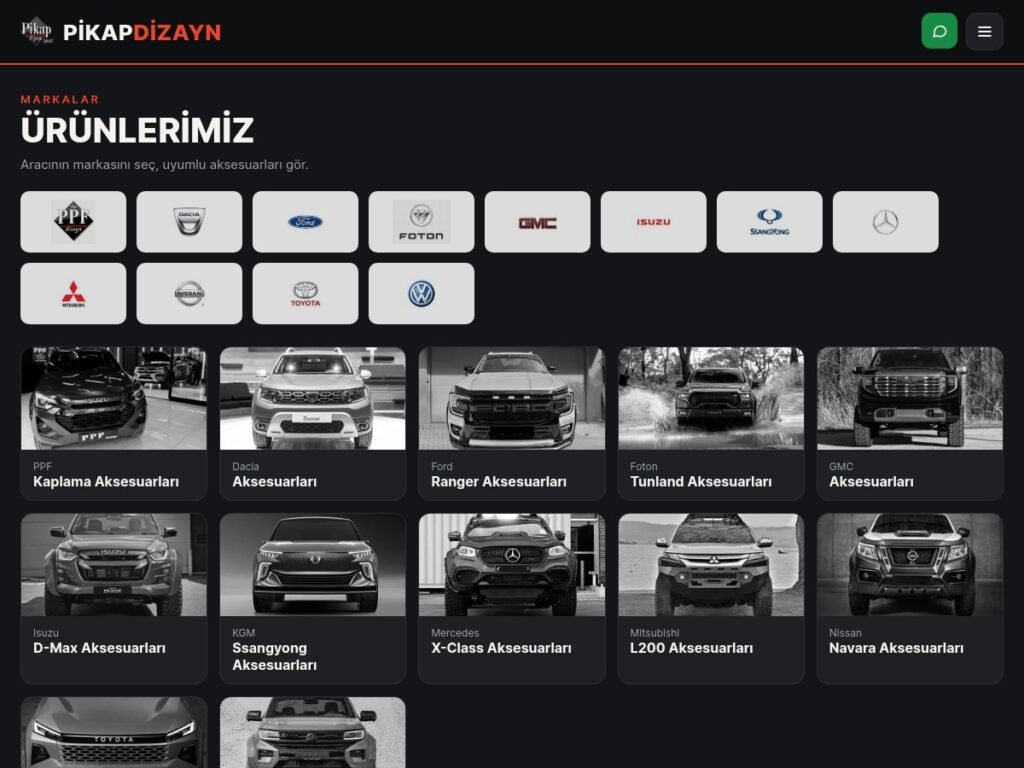Image resolution: width=1024 pixels, height=768 pixels.
Task: Open the Kaplama Aksesuarları link
Action: click(106, 482)
